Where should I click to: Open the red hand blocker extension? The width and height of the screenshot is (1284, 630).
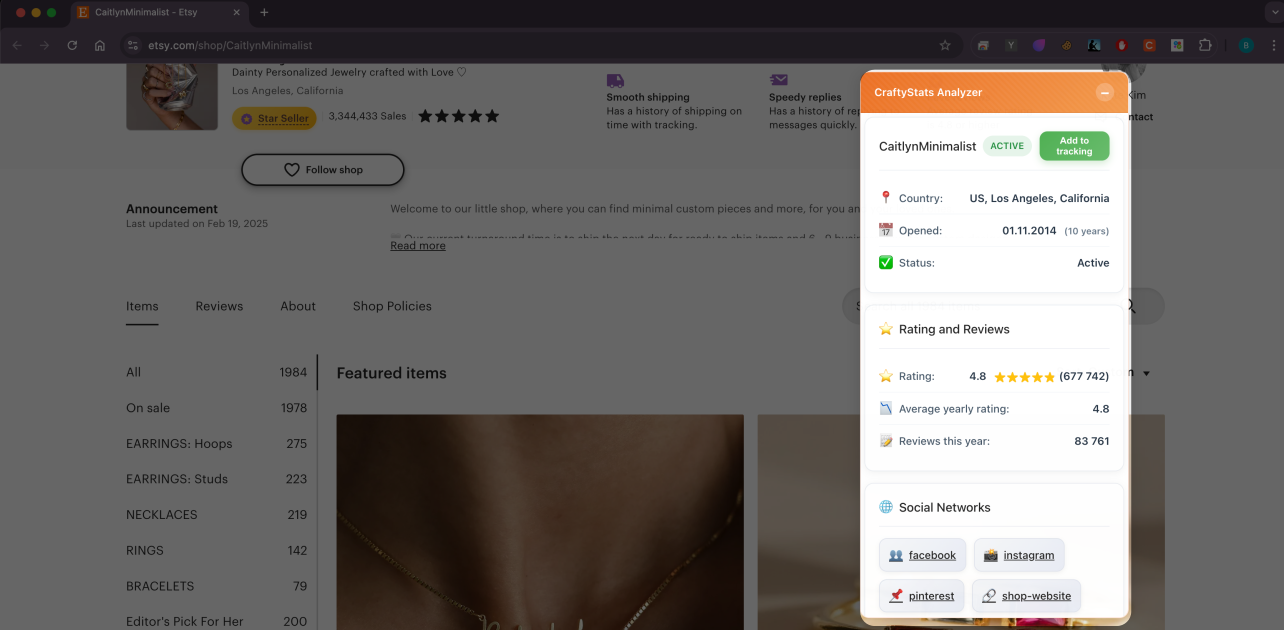tap(1122, 45)
